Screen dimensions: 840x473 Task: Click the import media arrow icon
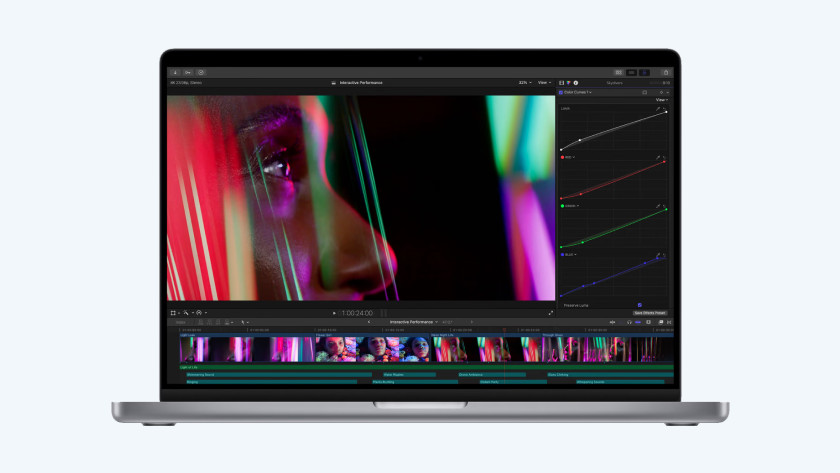point(176,72)
